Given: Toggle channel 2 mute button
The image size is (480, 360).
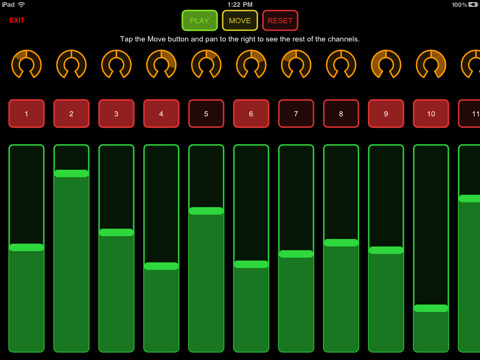Looking at the screenshot, I should point(71,114).
